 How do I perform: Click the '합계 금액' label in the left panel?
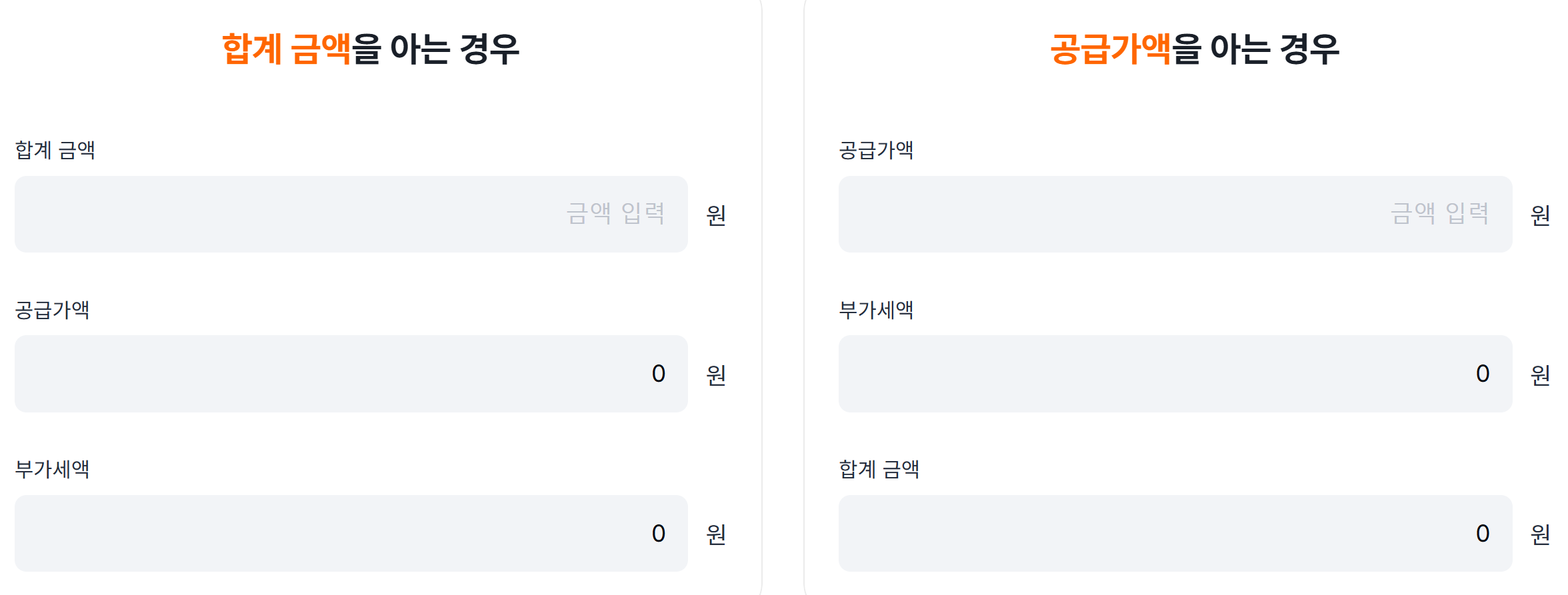(55, 150)
